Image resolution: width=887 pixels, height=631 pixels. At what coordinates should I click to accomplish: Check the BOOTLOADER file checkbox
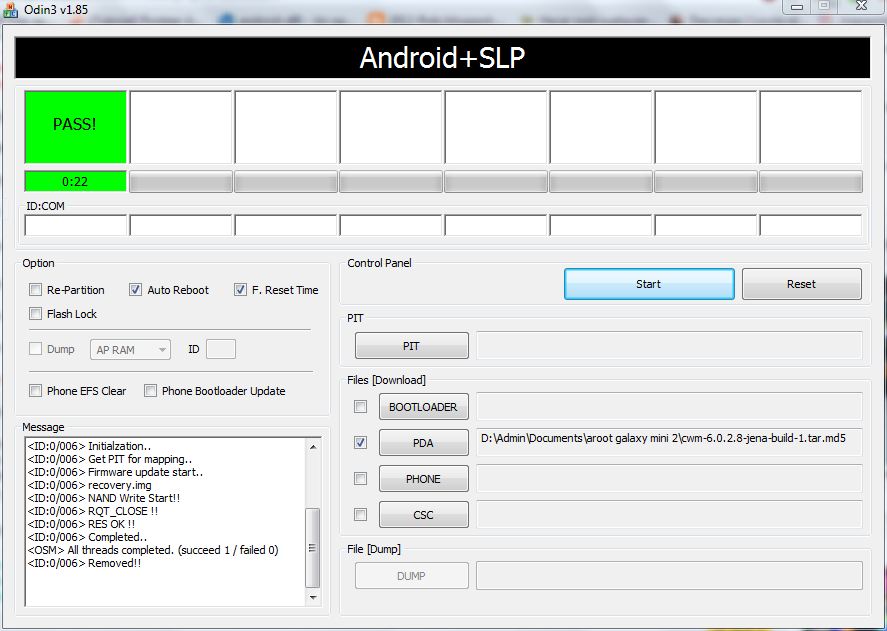360,406
